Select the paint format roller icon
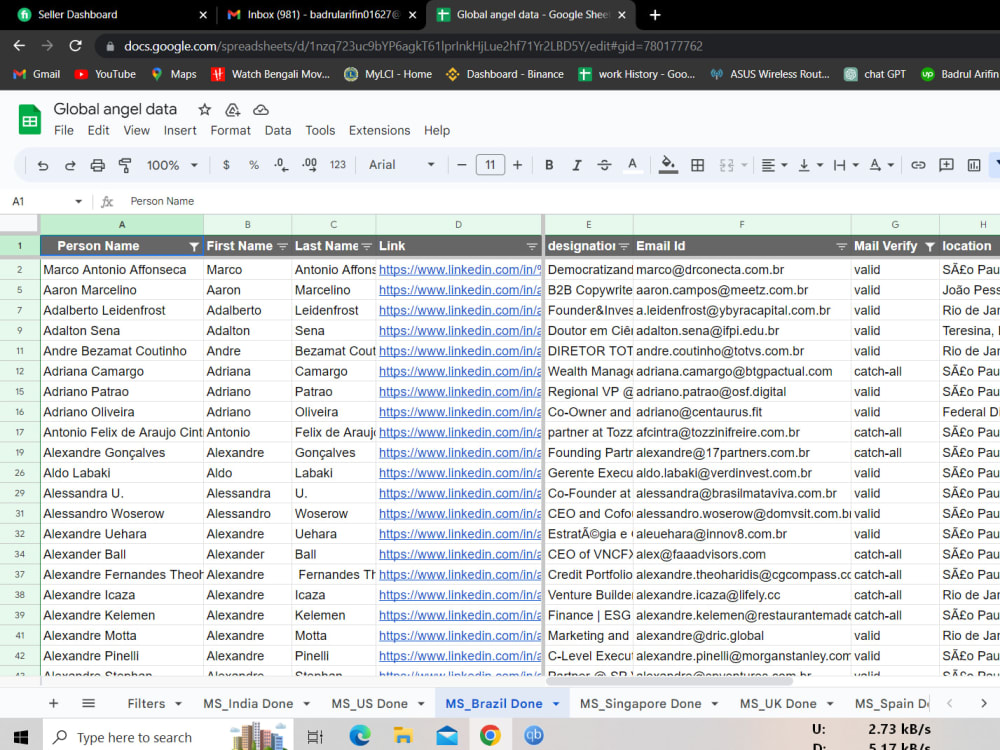1000x750 pixels. click(x=125, y=165)
